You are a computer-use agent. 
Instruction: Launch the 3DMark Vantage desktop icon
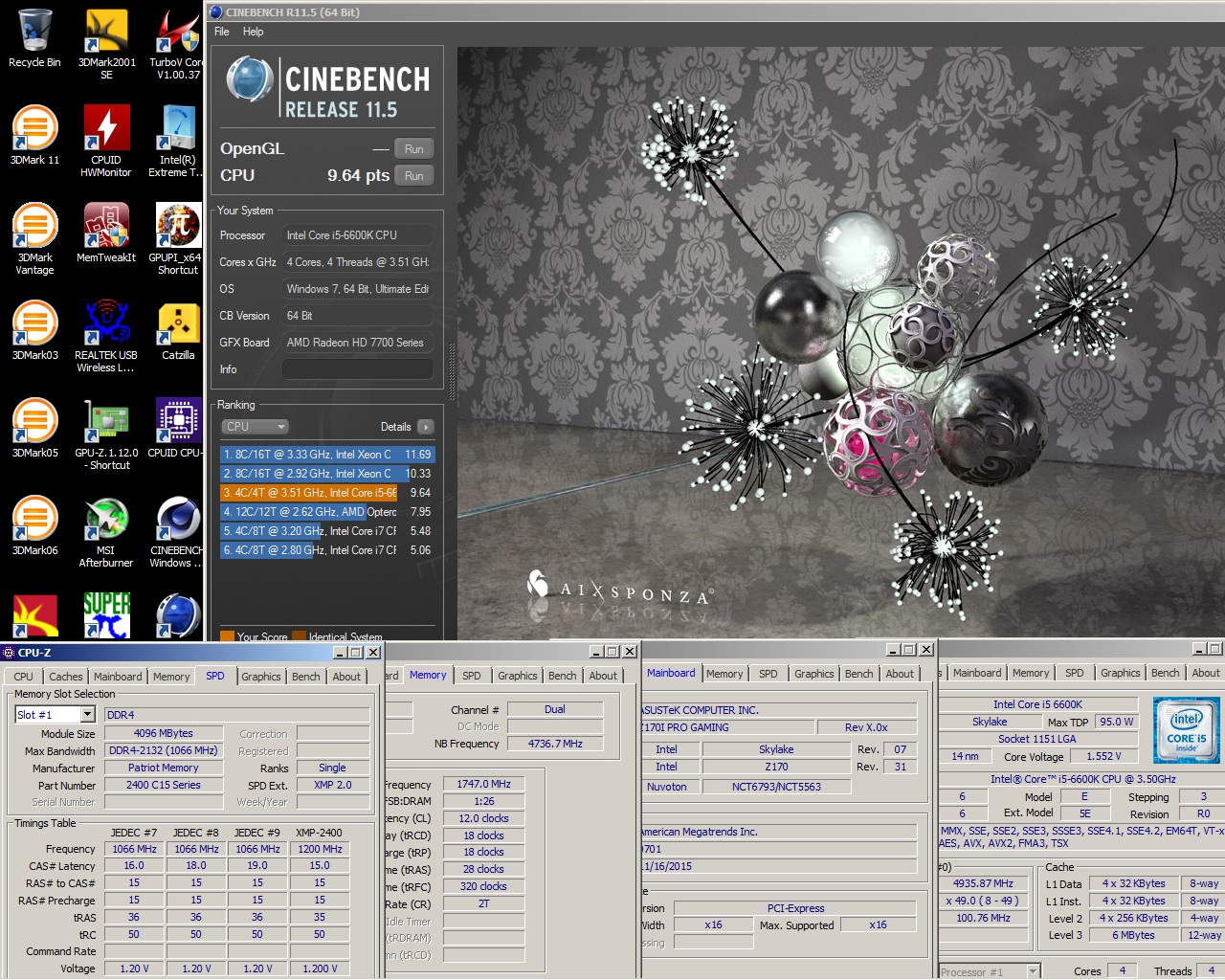(34, 239)
